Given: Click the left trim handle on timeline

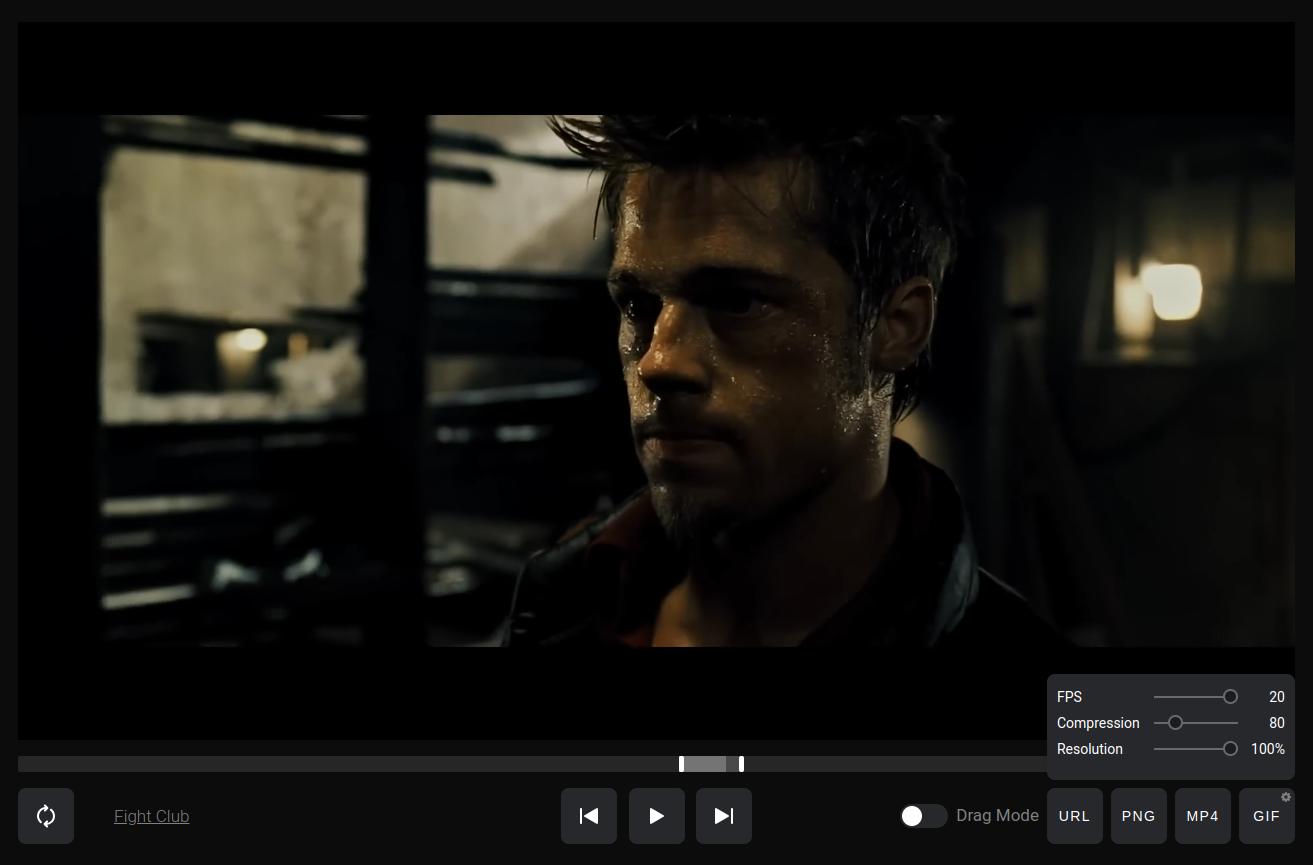Looking at the screenshot, I should pos(682,764).
